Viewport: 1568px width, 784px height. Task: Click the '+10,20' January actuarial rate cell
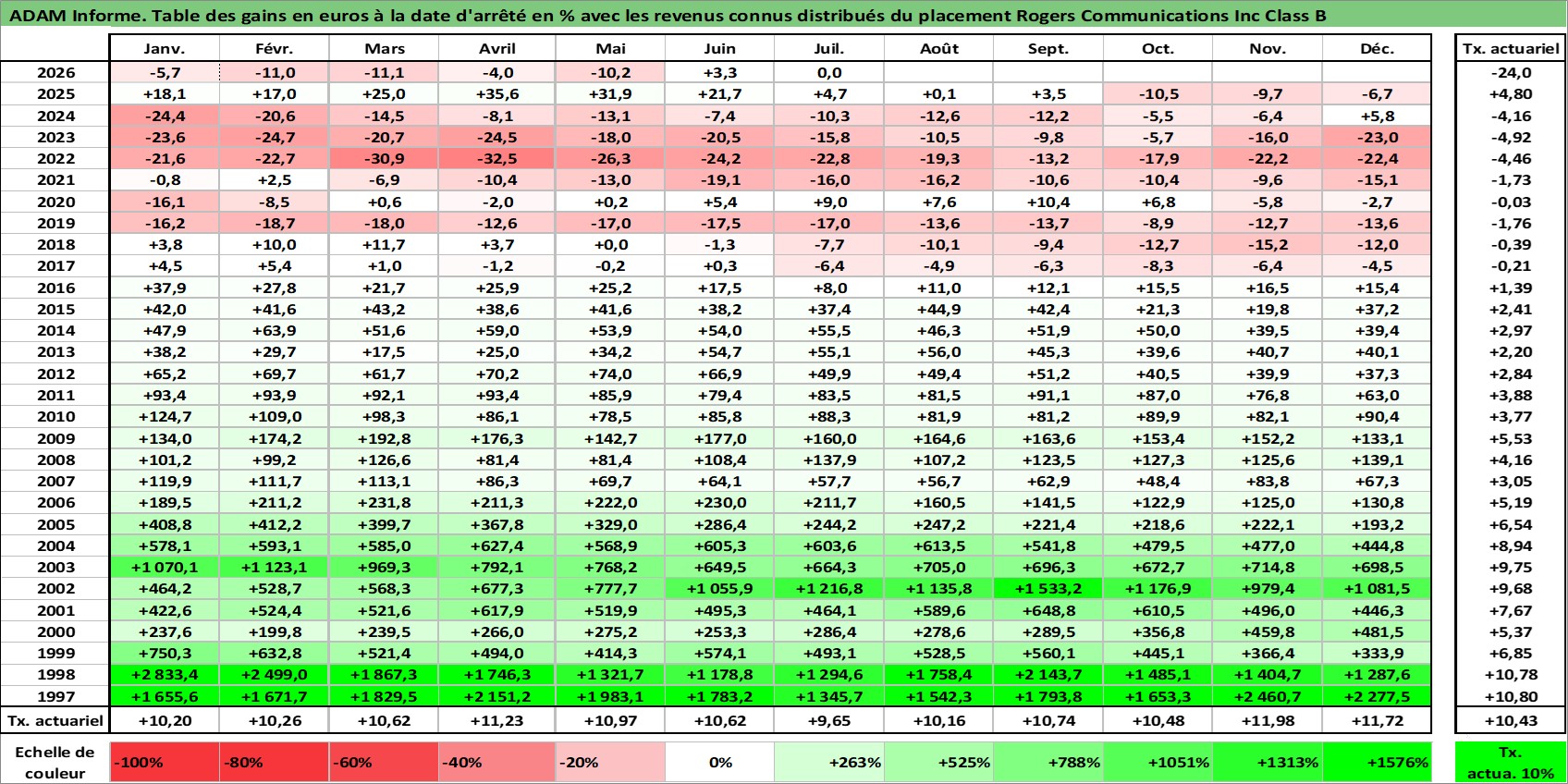(165, 720)
